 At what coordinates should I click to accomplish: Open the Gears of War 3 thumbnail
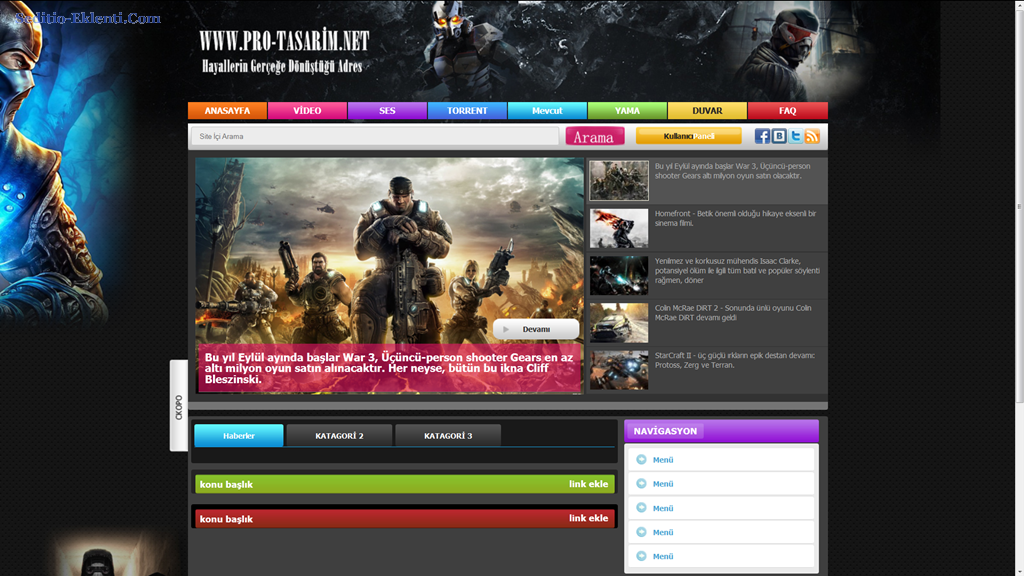click(619, 180)
